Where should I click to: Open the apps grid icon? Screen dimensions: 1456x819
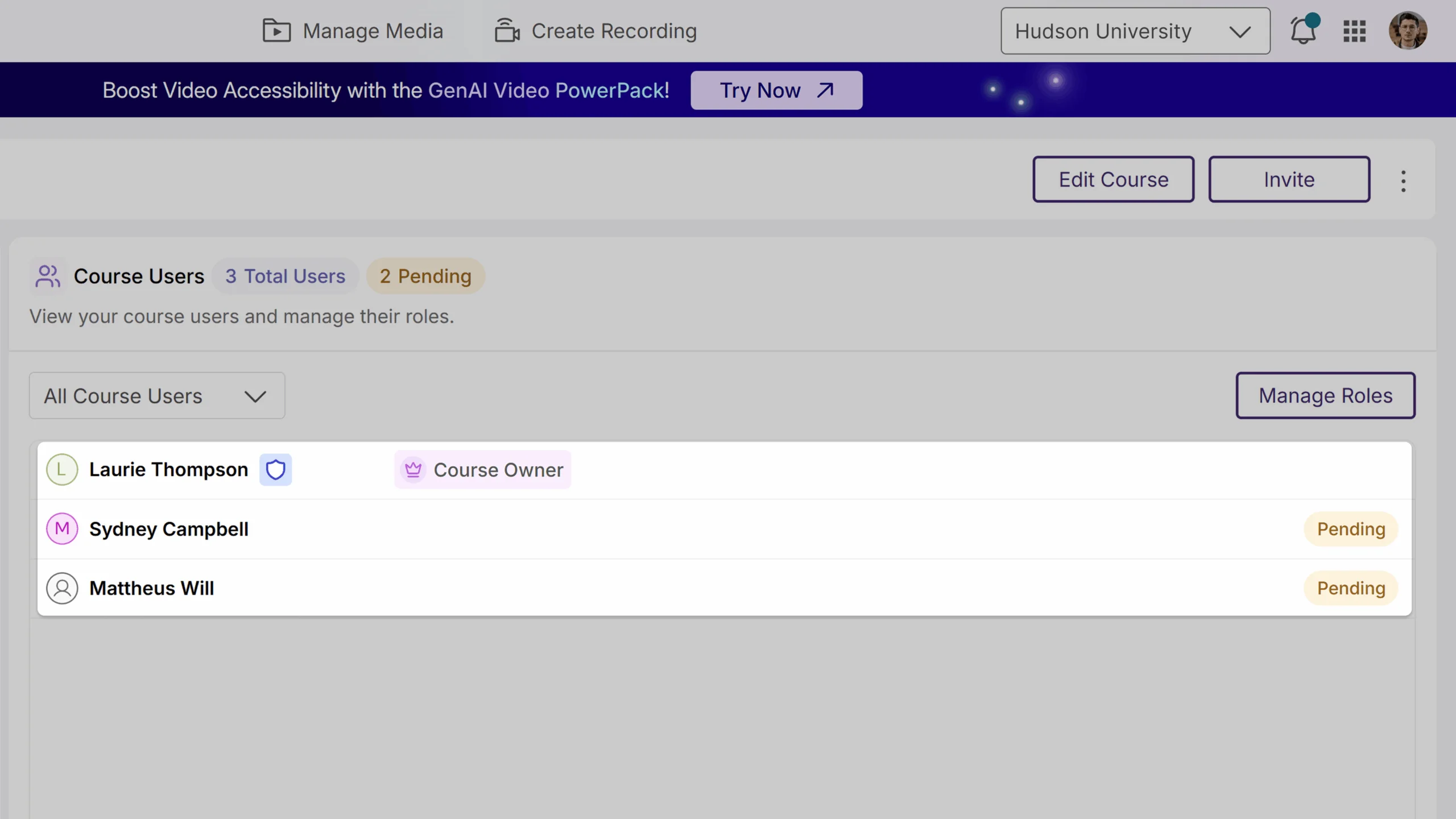click(1355, 31)
